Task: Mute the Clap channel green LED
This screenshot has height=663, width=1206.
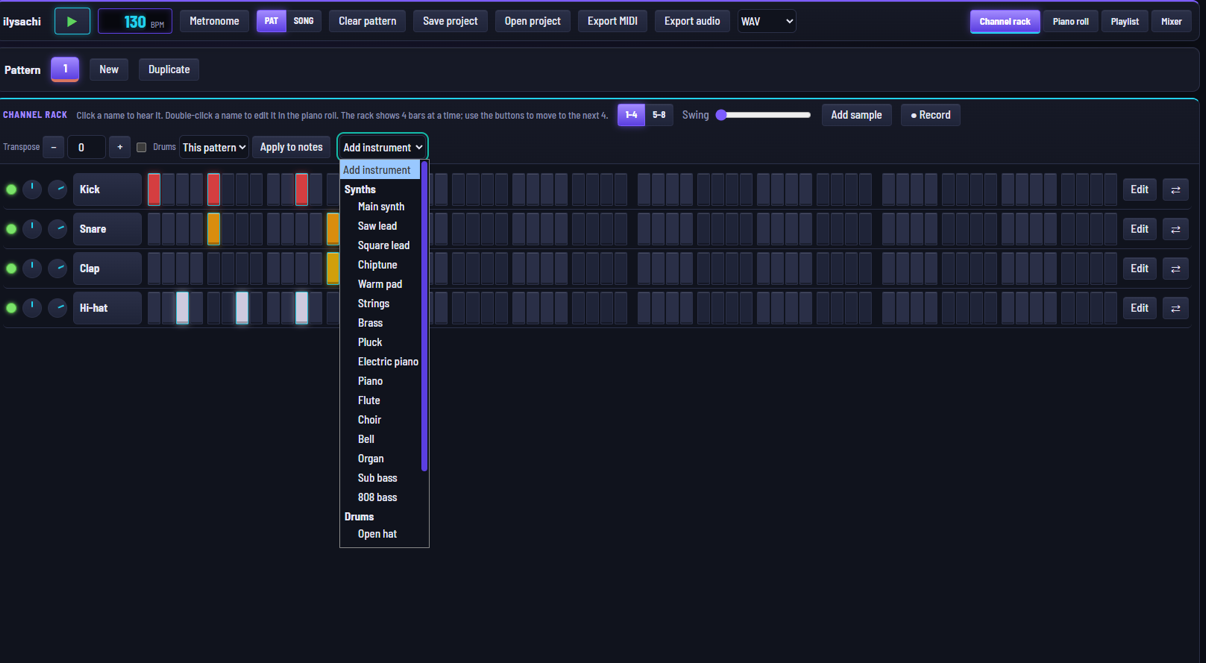Action: [x=11, y=268]
